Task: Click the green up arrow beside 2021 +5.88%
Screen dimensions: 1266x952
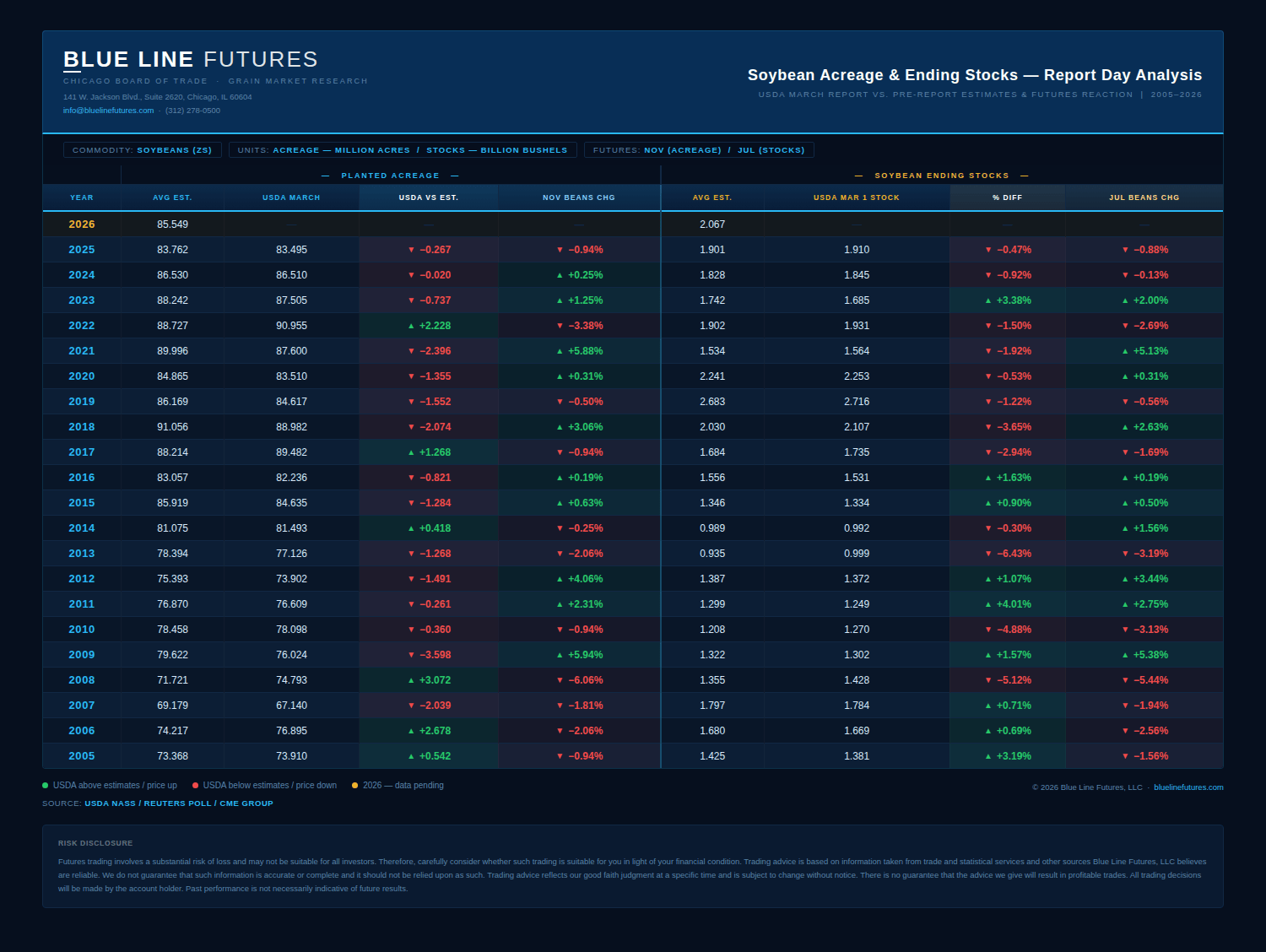Action: coord(560,351)
